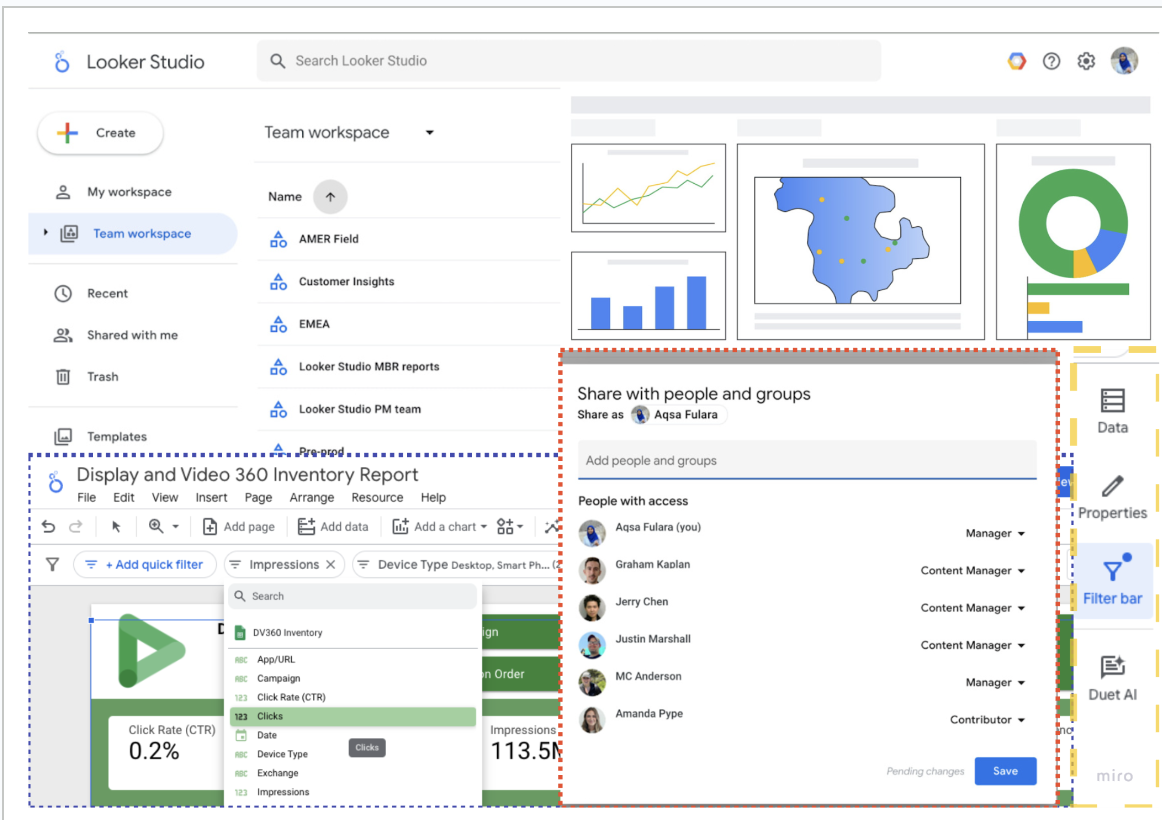Screen dimensions: 1162x820
Task: Click the filter funnel icon in filter bar
Action: pos(53,564)
